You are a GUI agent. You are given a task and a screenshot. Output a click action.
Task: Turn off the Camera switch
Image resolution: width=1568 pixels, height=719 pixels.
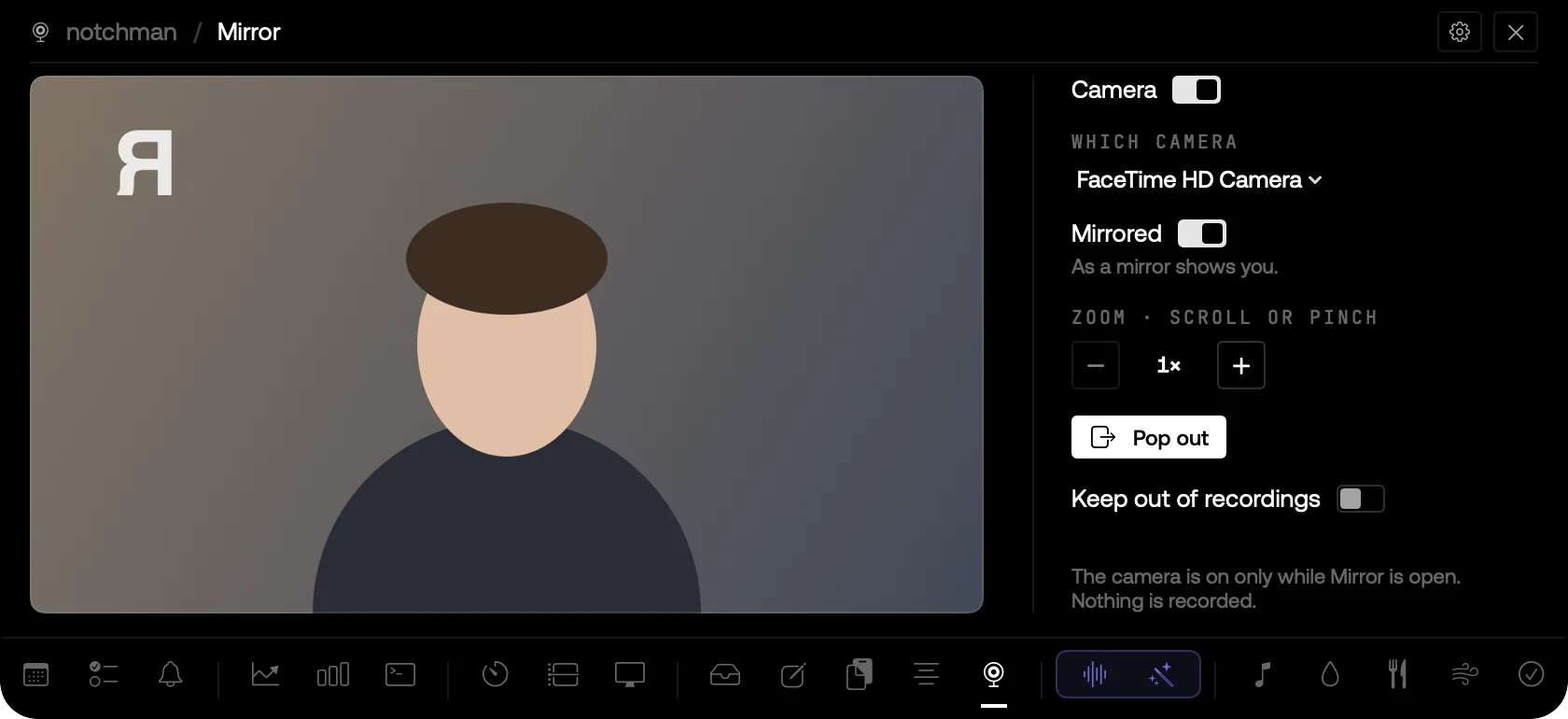click(x=1197, y=90)
